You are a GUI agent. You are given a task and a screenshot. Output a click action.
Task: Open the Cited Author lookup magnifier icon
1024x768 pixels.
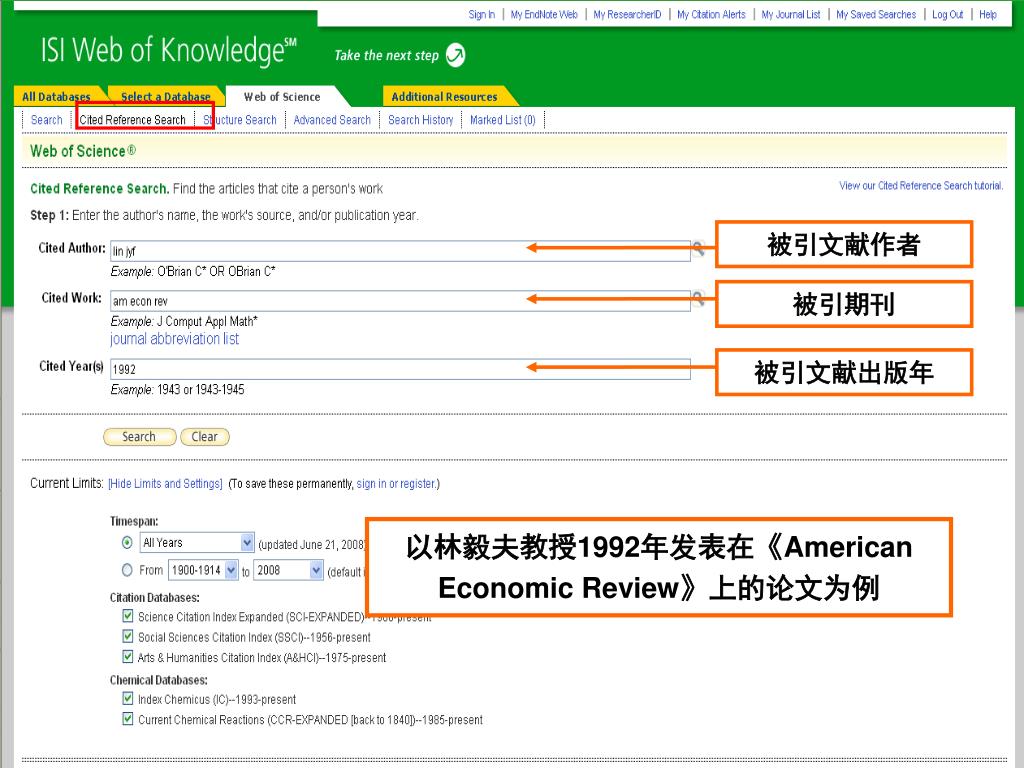click(x=698, y=249)
